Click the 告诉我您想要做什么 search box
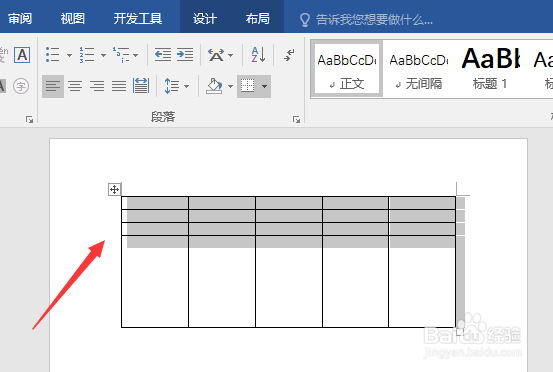The image size is (553, 372). coord(367,20)
